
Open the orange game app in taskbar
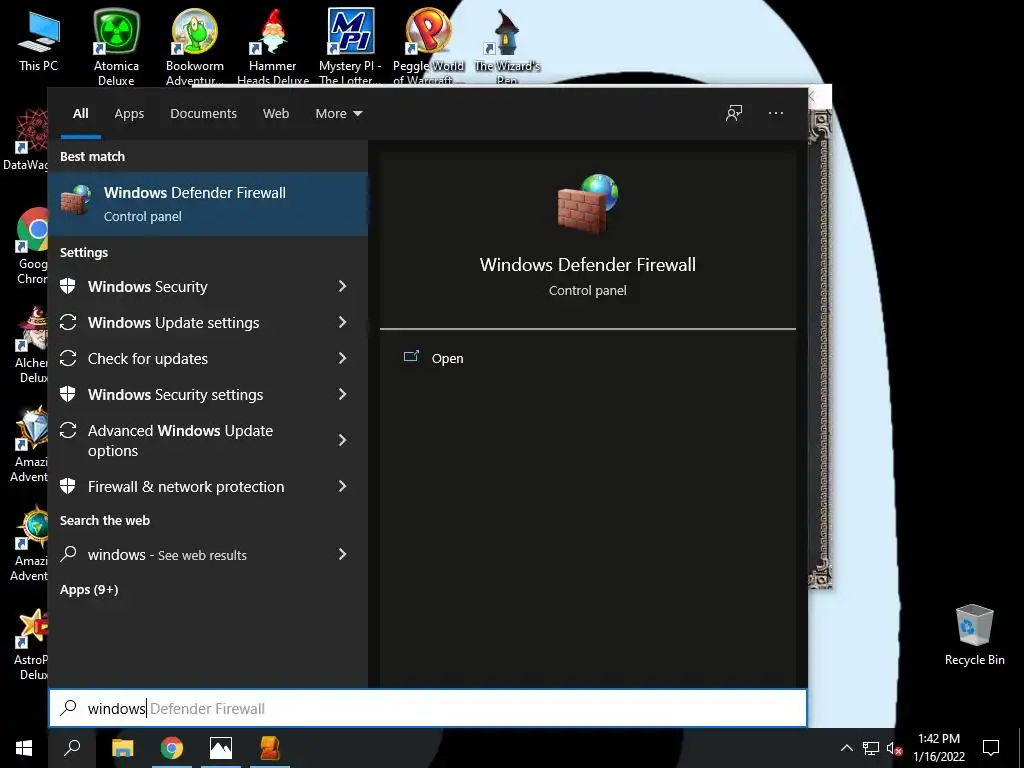tap(270, 748)
